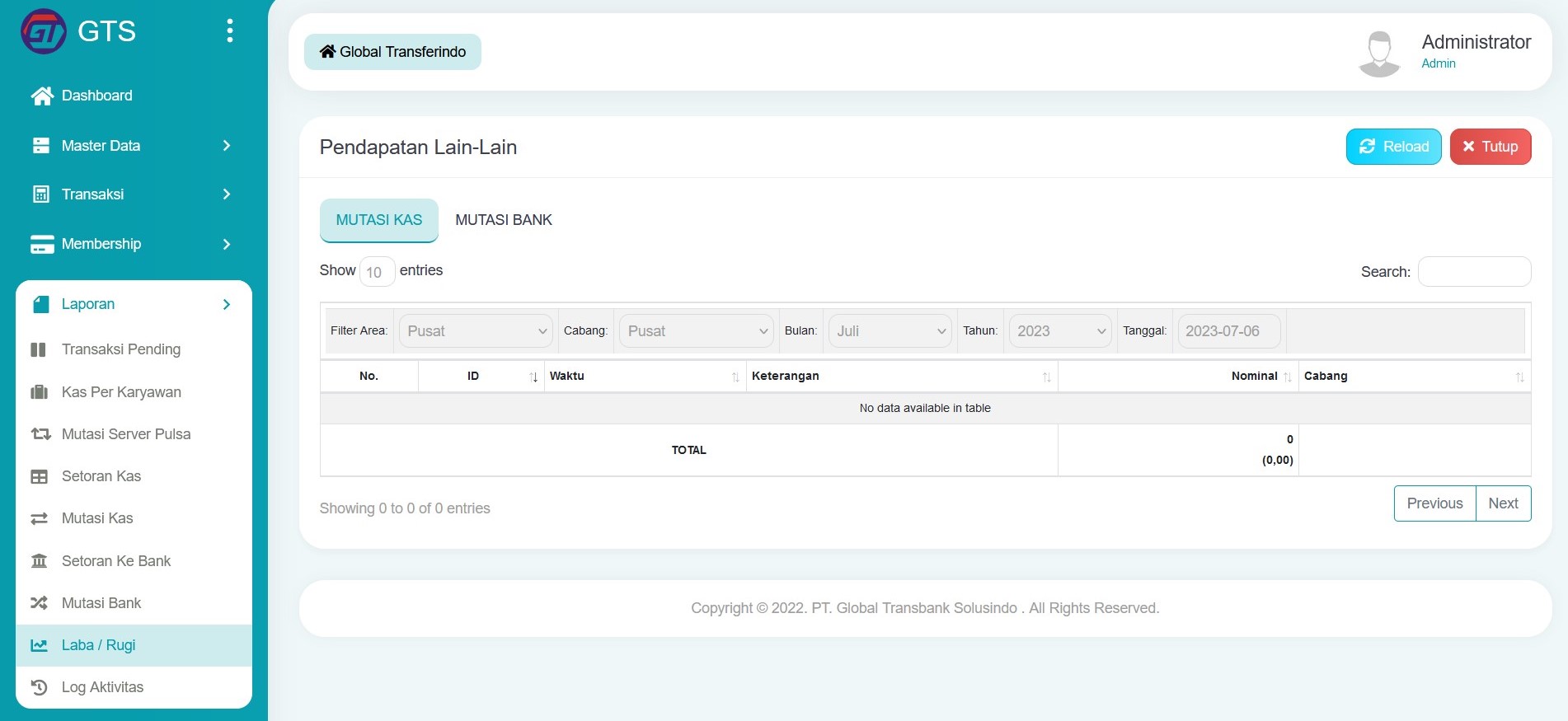Click the Global Transferindo breadcrumb button
The image size is (1568, 721).
point(392,52)
